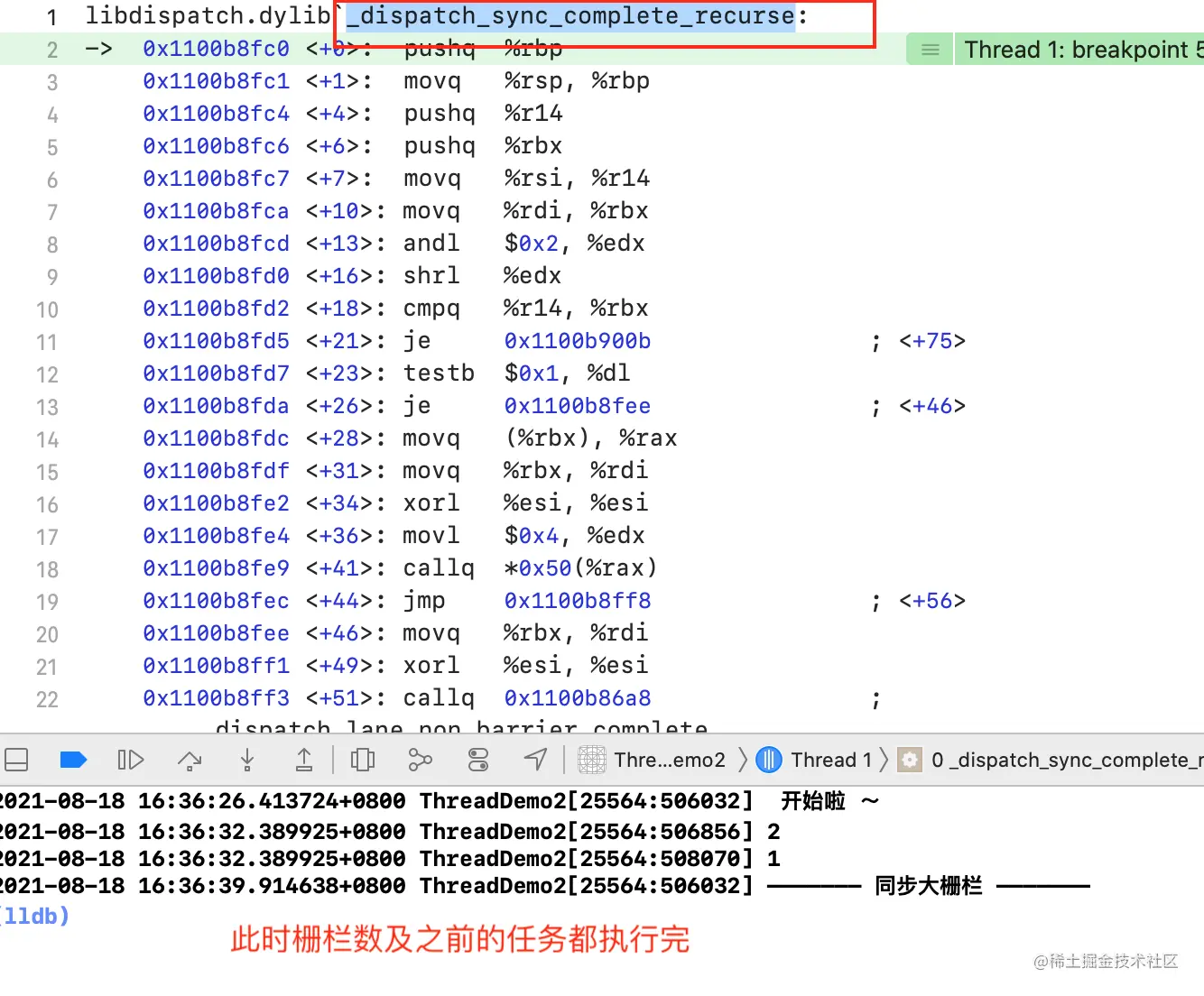
Task: Click address 0x1100b8fd2
Action: coord(217,309)
